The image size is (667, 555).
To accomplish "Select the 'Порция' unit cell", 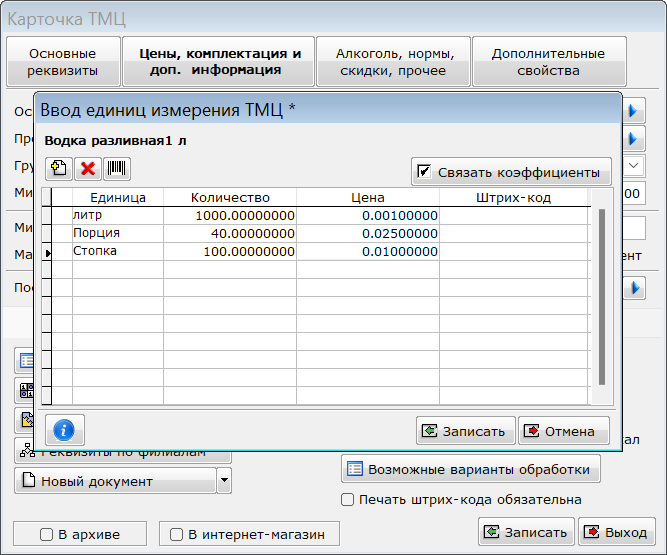I will [x=118, y=233].
